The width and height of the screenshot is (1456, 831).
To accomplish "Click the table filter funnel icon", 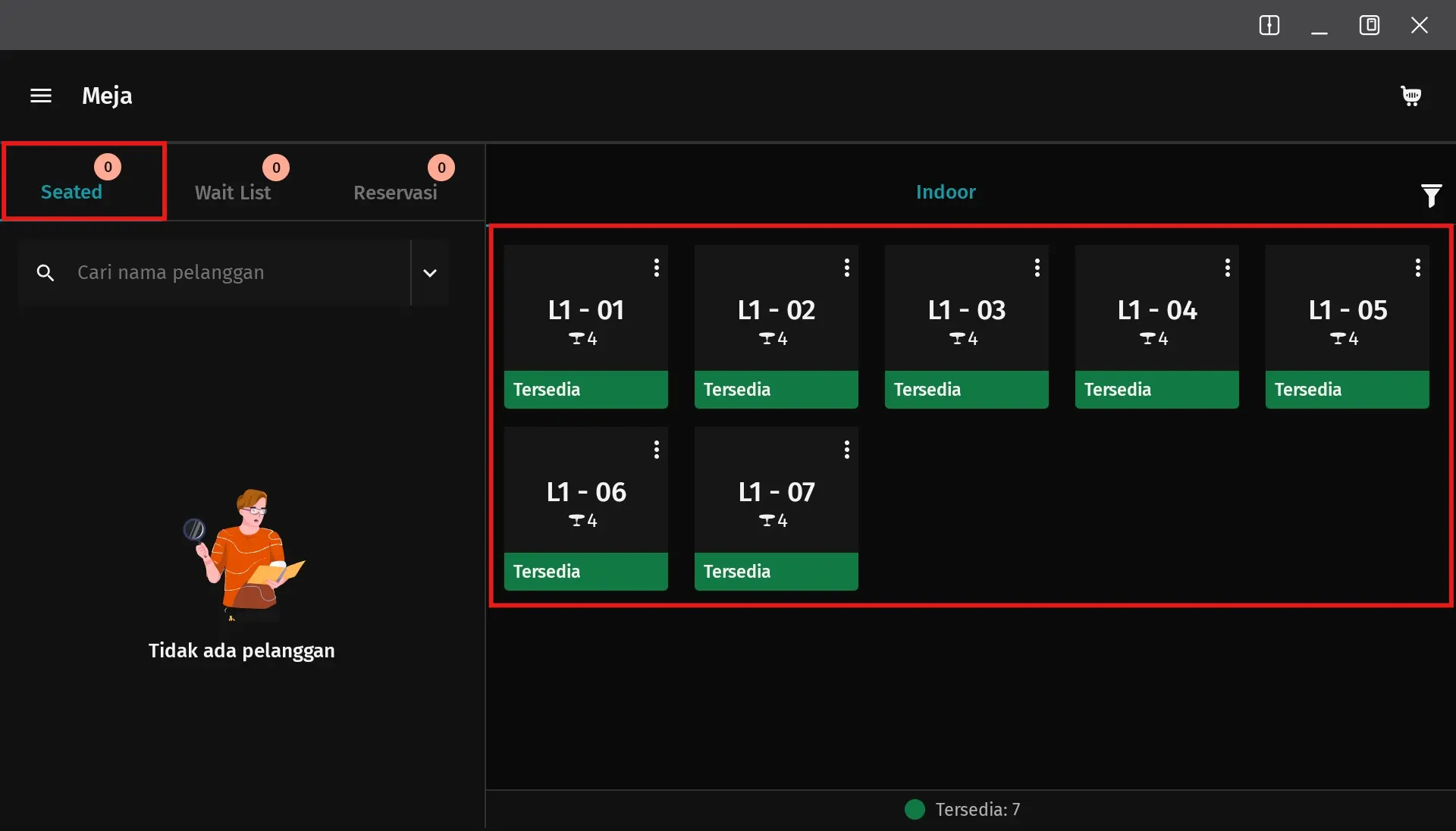I will point(1431,196).
